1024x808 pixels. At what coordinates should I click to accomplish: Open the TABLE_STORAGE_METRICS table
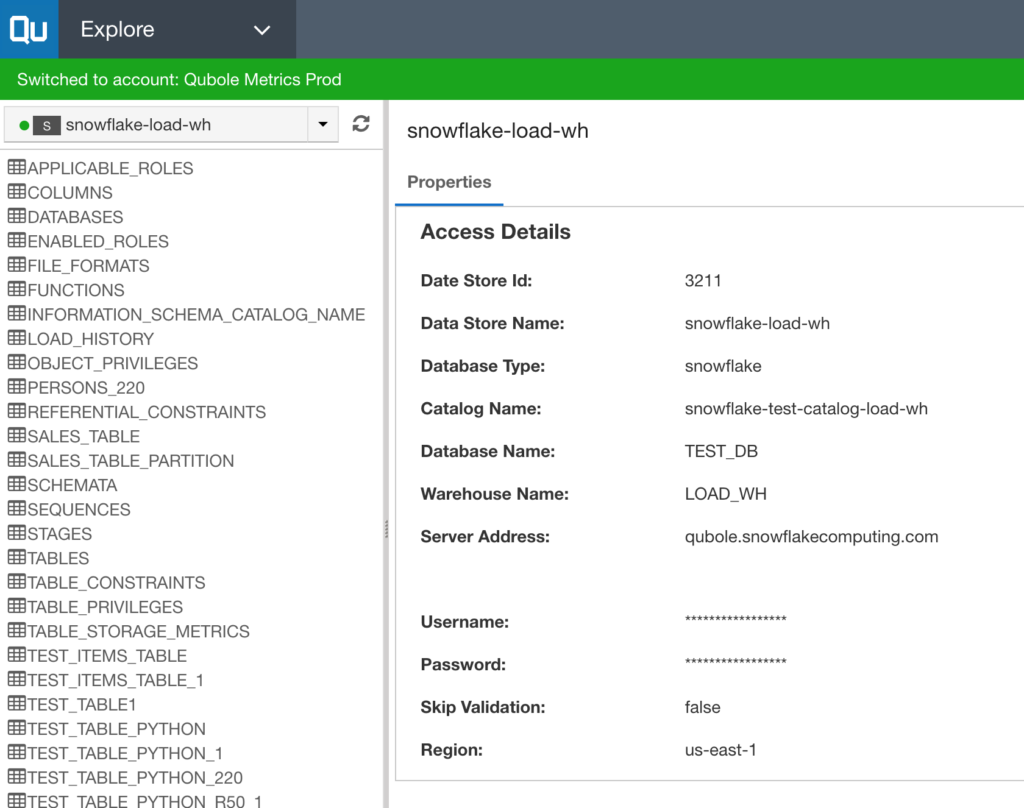(138, 632)
